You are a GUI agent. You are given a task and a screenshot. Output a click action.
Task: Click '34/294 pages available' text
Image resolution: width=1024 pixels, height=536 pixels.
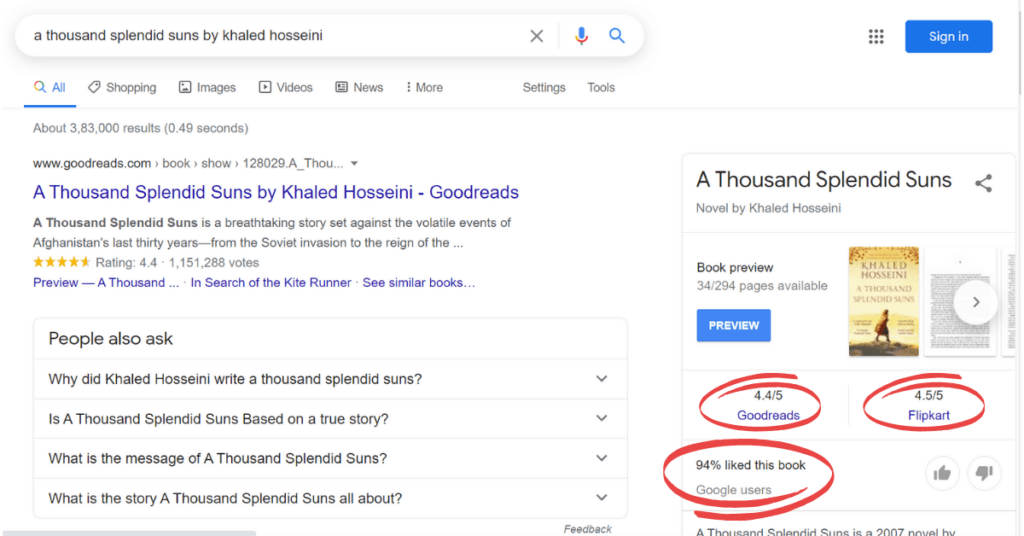pos(761,286)
